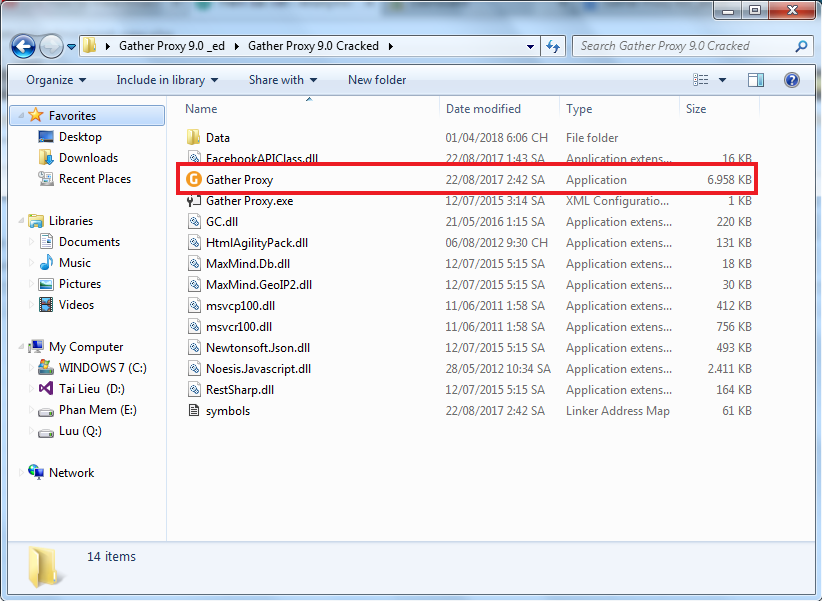Click the magnifier search icon
This screenshot has height=601, width=822.
[801, 46]
